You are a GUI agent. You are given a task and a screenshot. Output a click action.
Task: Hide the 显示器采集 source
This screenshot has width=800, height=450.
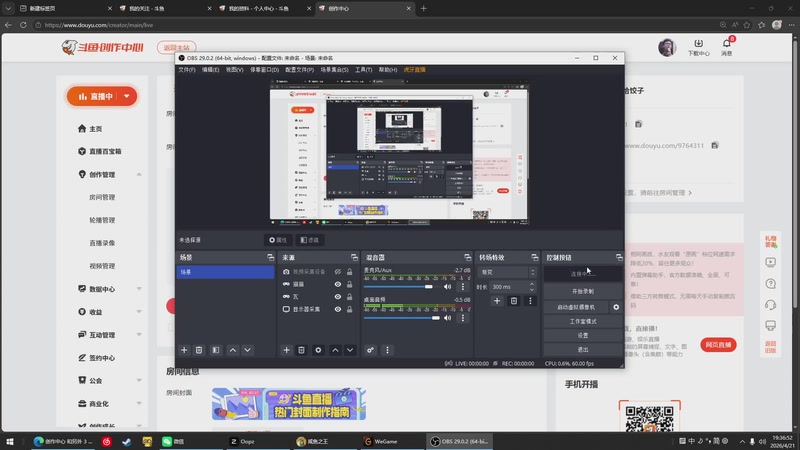(338, 309)
